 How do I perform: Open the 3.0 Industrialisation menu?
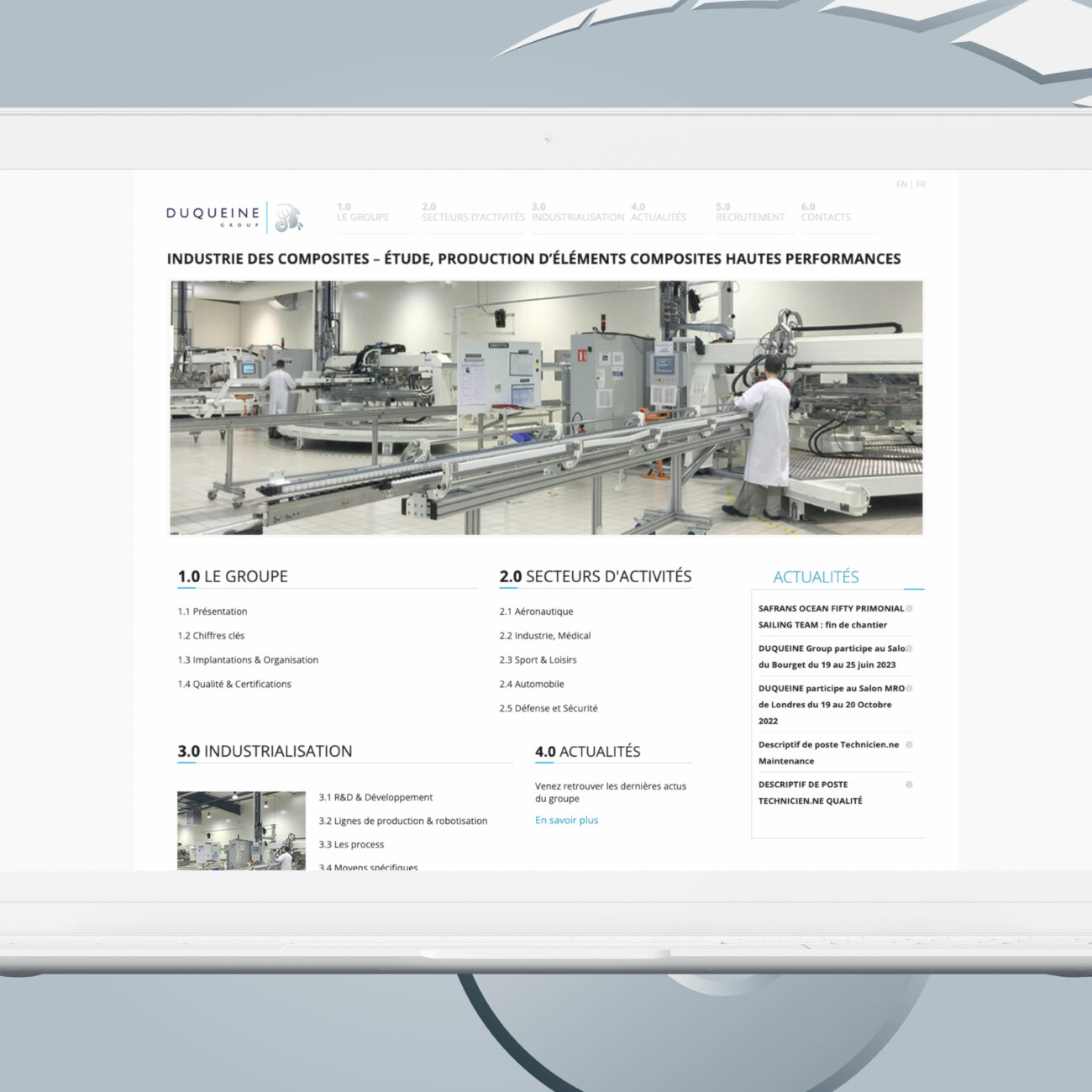point(578,212)
